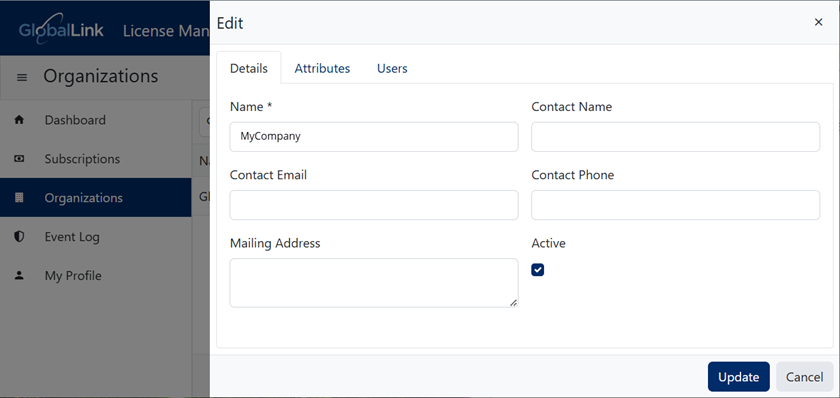
Task: Click the Cancel button
Action: 804,377
